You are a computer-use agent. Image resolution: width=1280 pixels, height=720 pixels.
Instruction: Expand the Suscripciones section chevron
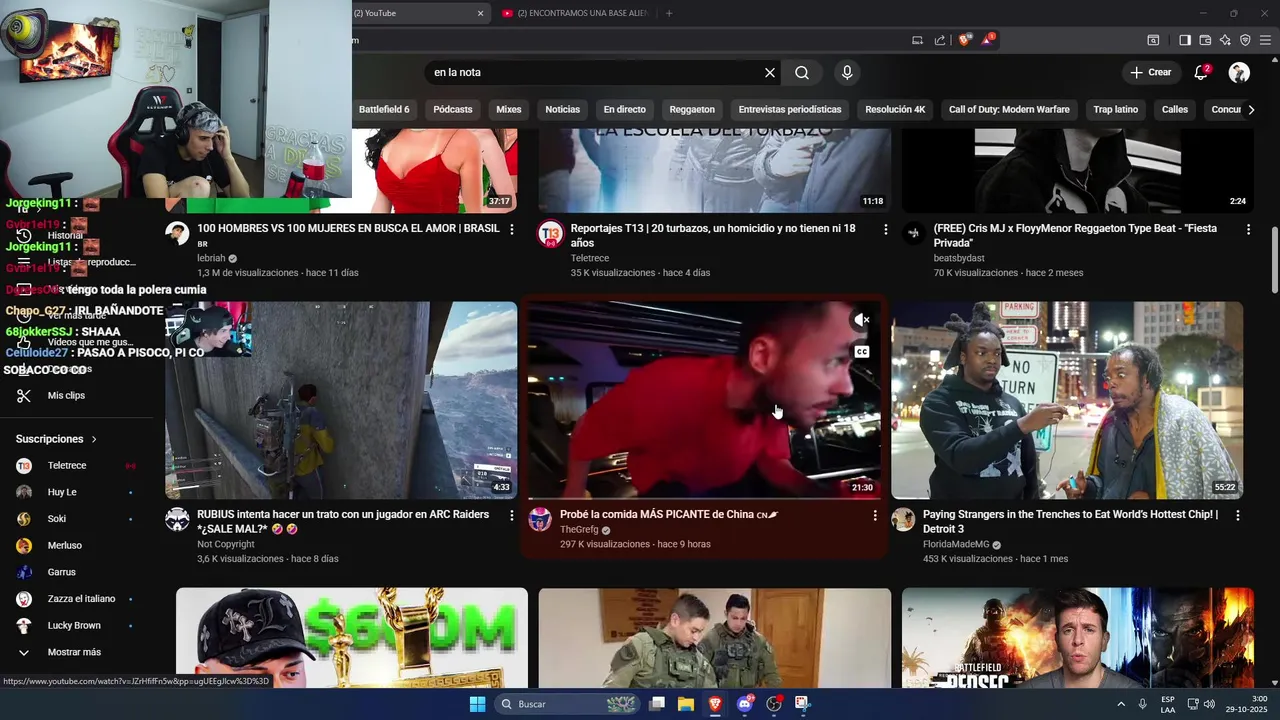[x=94, y=439]
